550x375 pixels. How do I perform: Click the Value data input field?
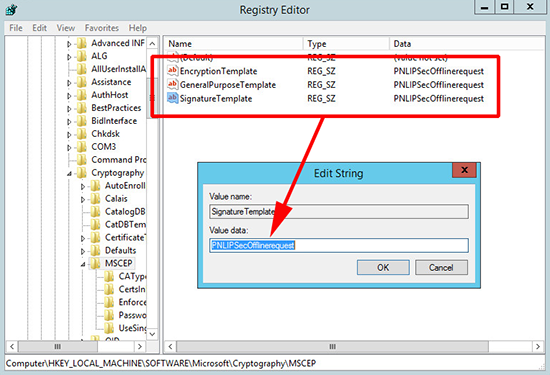pyautogui.click(x=339, y=245)
